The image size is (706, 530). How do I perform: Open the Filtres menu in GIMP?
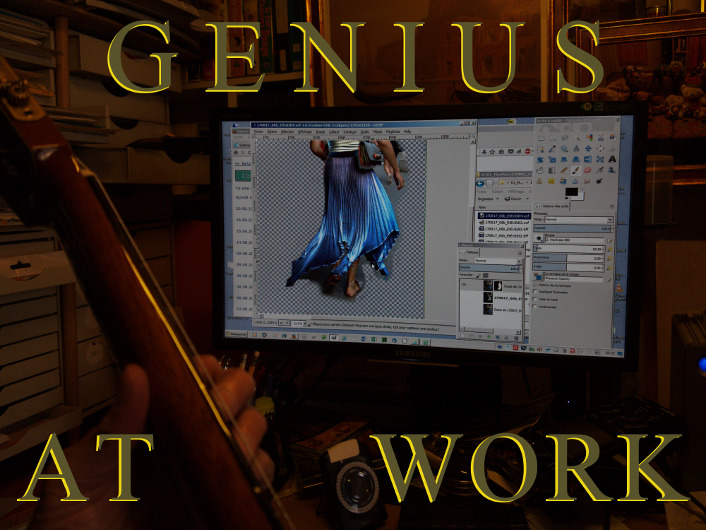tap(377, 131)
